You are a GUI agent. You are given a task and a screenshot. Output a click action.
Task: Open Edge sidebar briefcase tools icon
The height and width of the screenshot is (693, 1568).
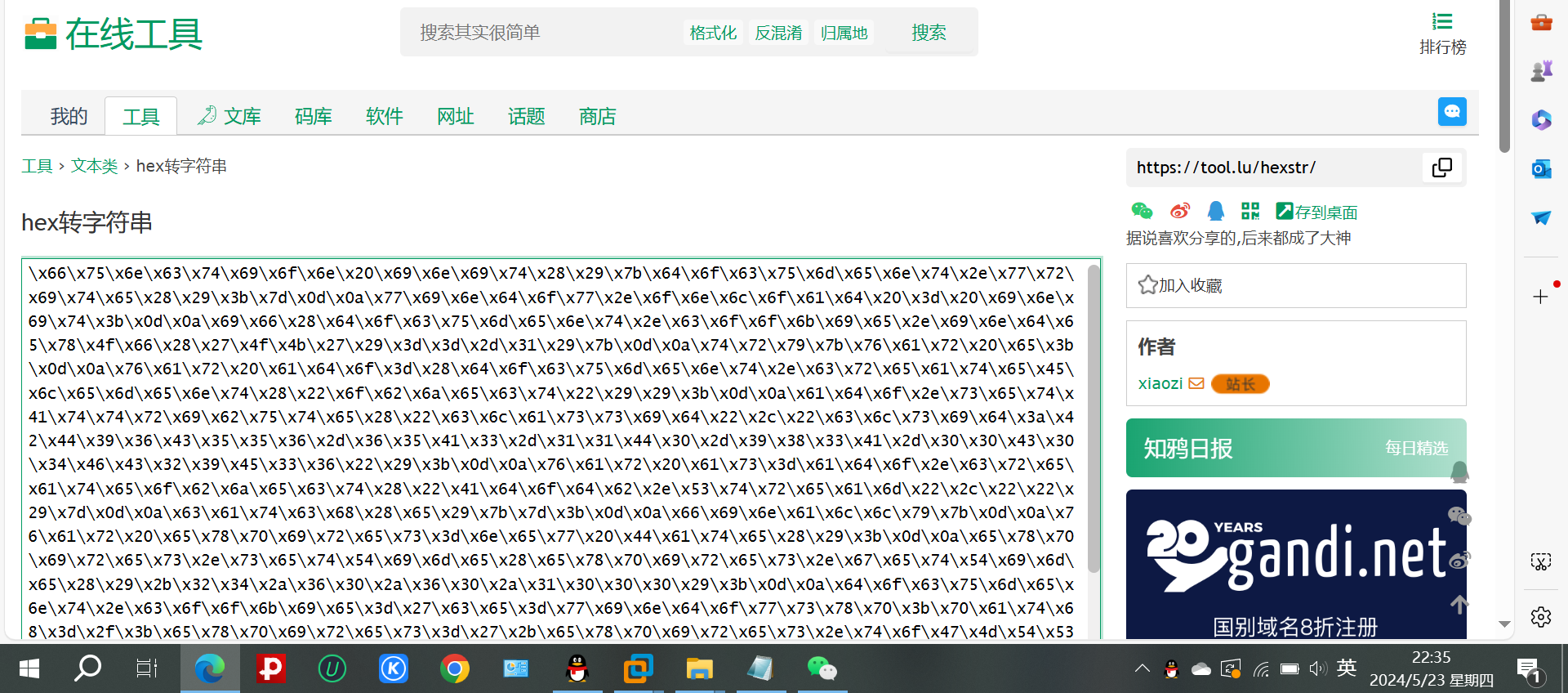click(1541, 22)
